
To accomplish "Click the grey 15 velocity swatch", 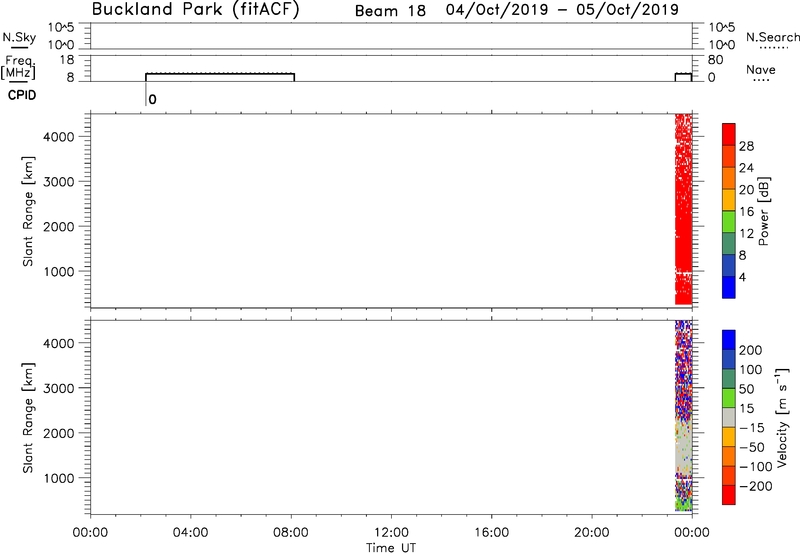I will click(x=729, y=418).
